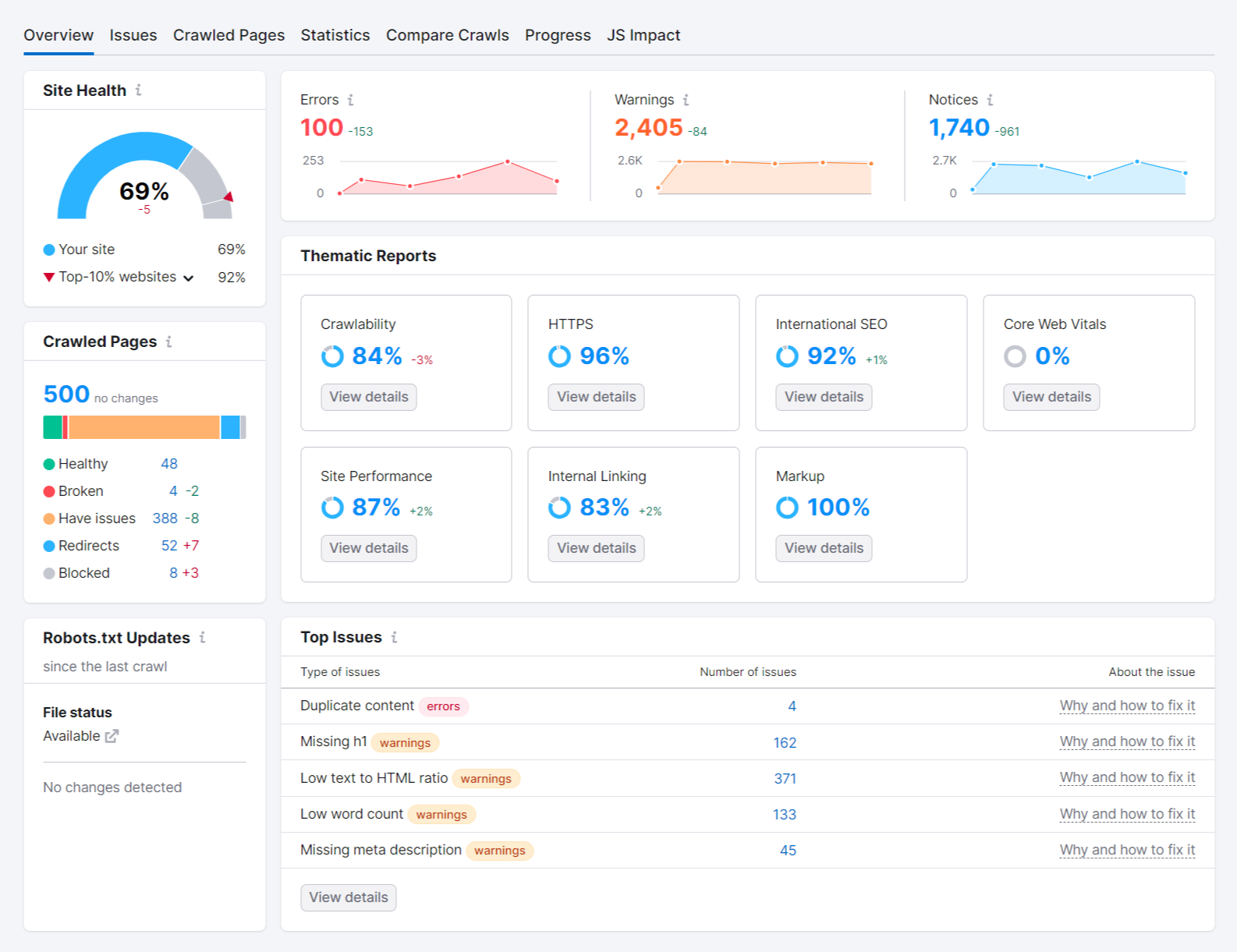The width and height of the screenshot is (1237, 952).
Task: Click the info icon beside Top Issues
Action: [394, 637]
